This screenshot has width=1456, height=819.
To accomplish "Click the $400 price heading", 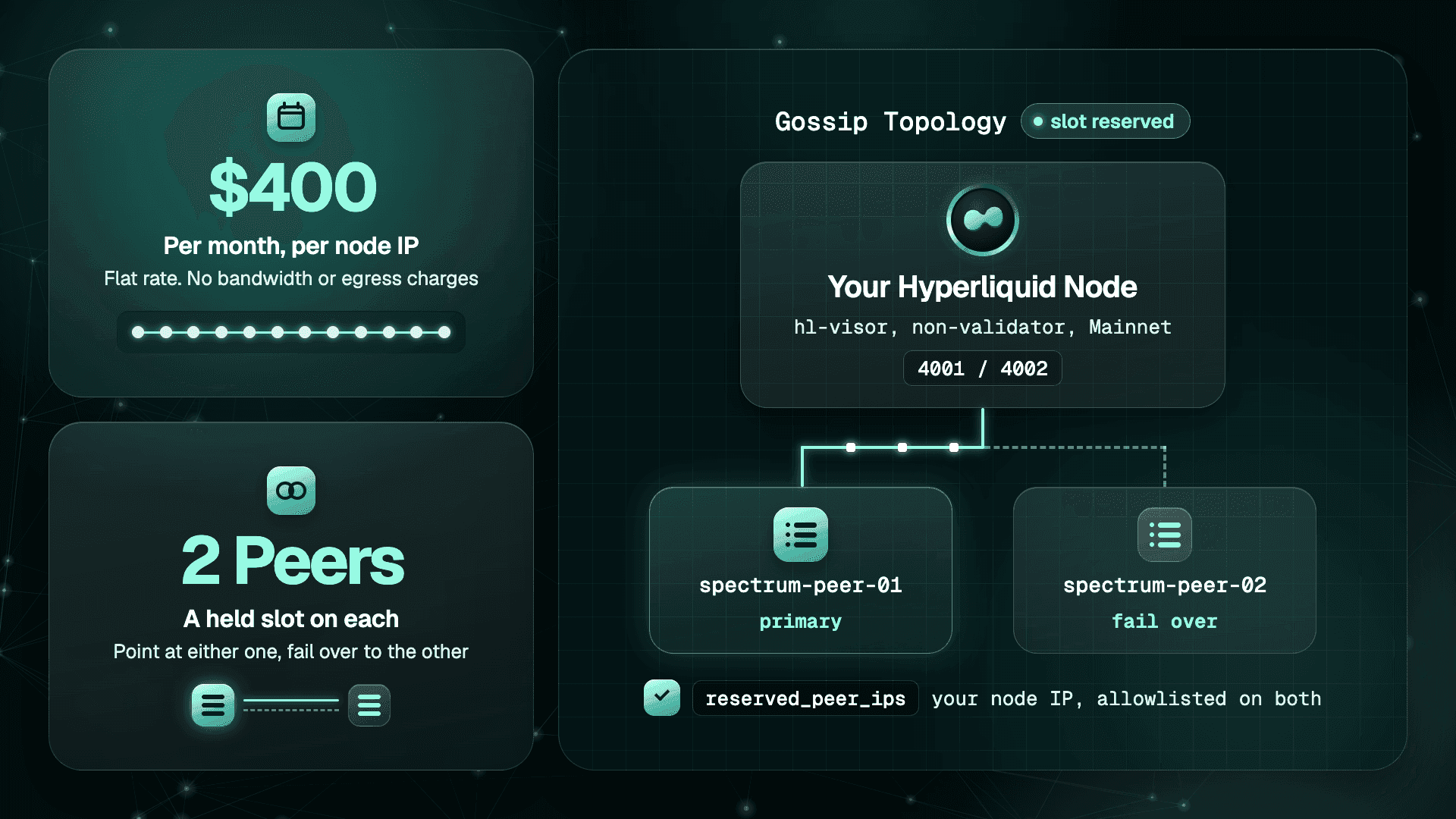I will (293, 187).
